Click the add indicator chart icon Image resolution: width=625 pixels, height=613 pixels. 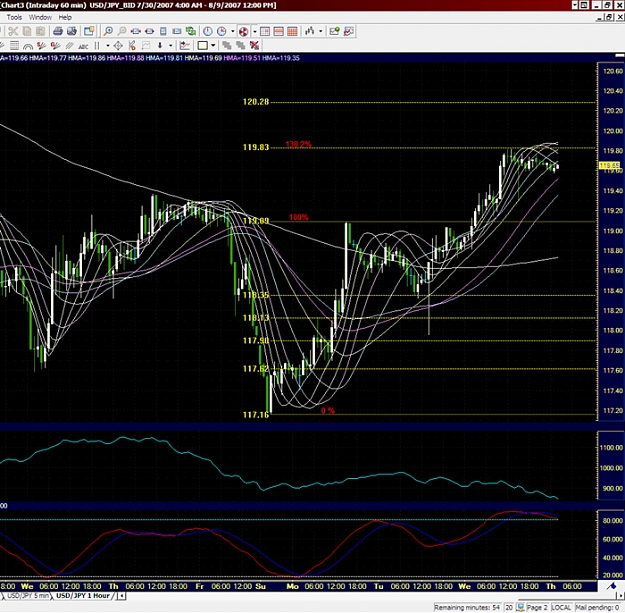point(334,31)
